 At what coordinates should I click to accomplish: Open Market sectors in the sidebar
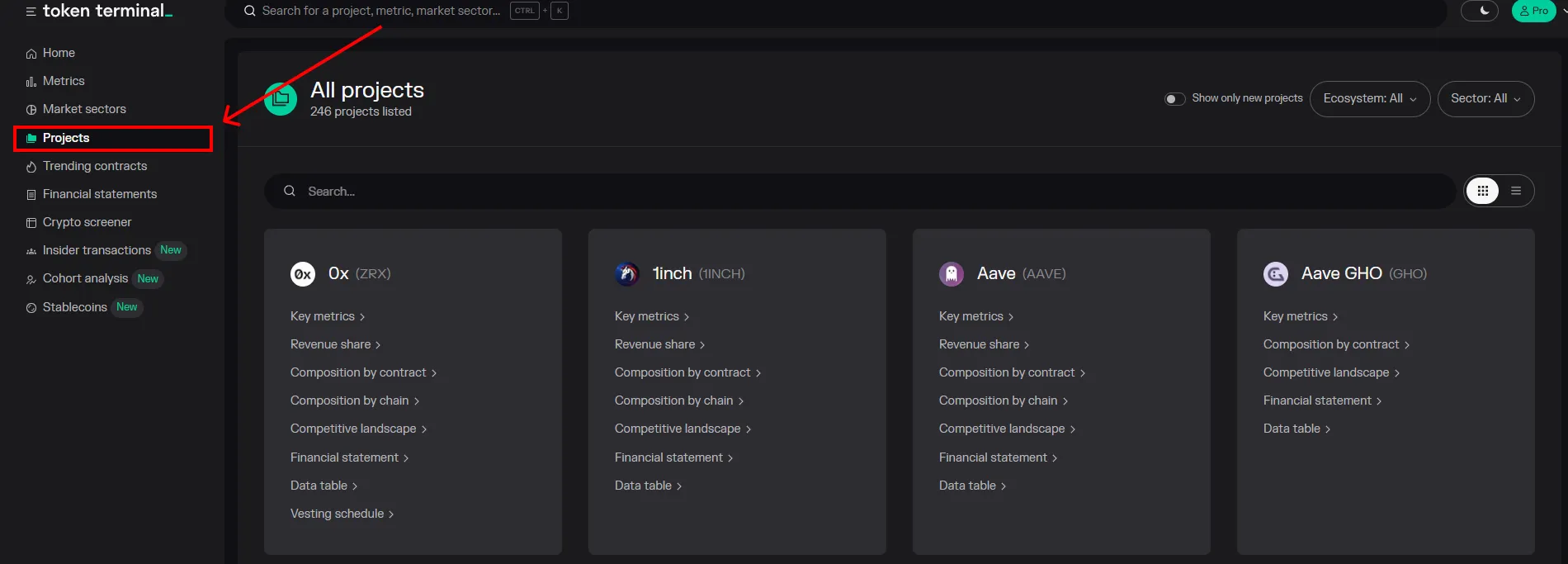(84, 109)
